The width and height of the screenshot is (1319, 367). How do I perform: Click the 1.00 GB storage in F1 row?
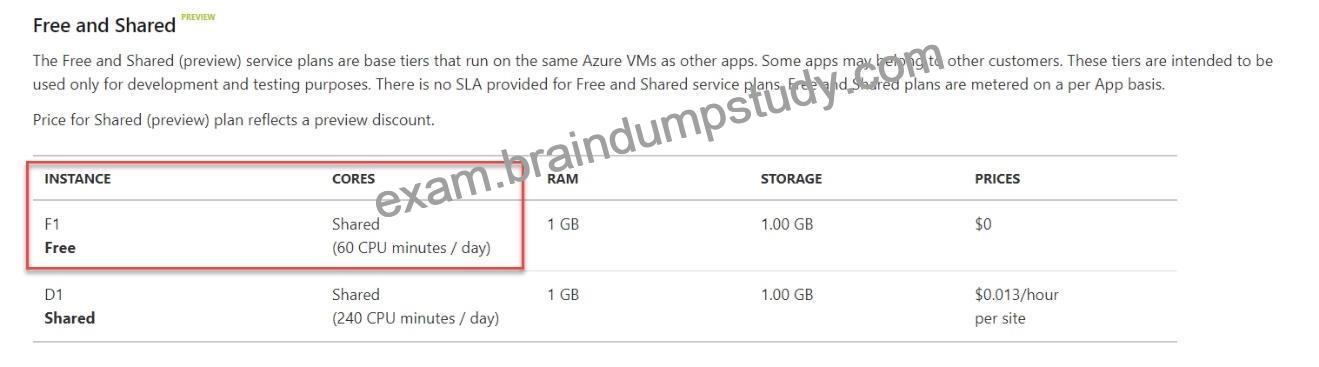(787, 224)
